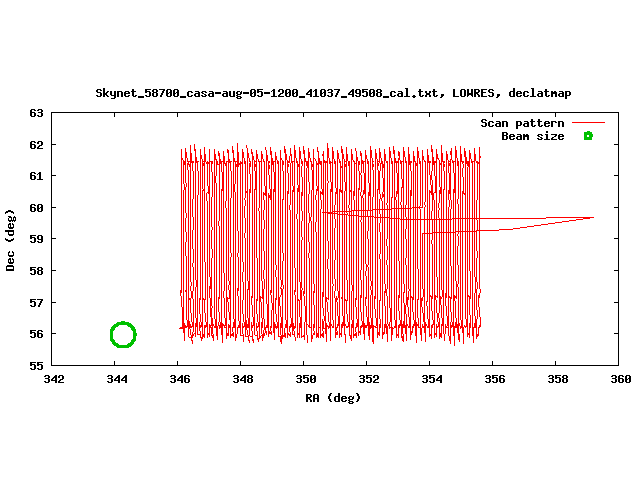Click the red Scan pattern legend line
640x480 pixels.
pos(588,122)
